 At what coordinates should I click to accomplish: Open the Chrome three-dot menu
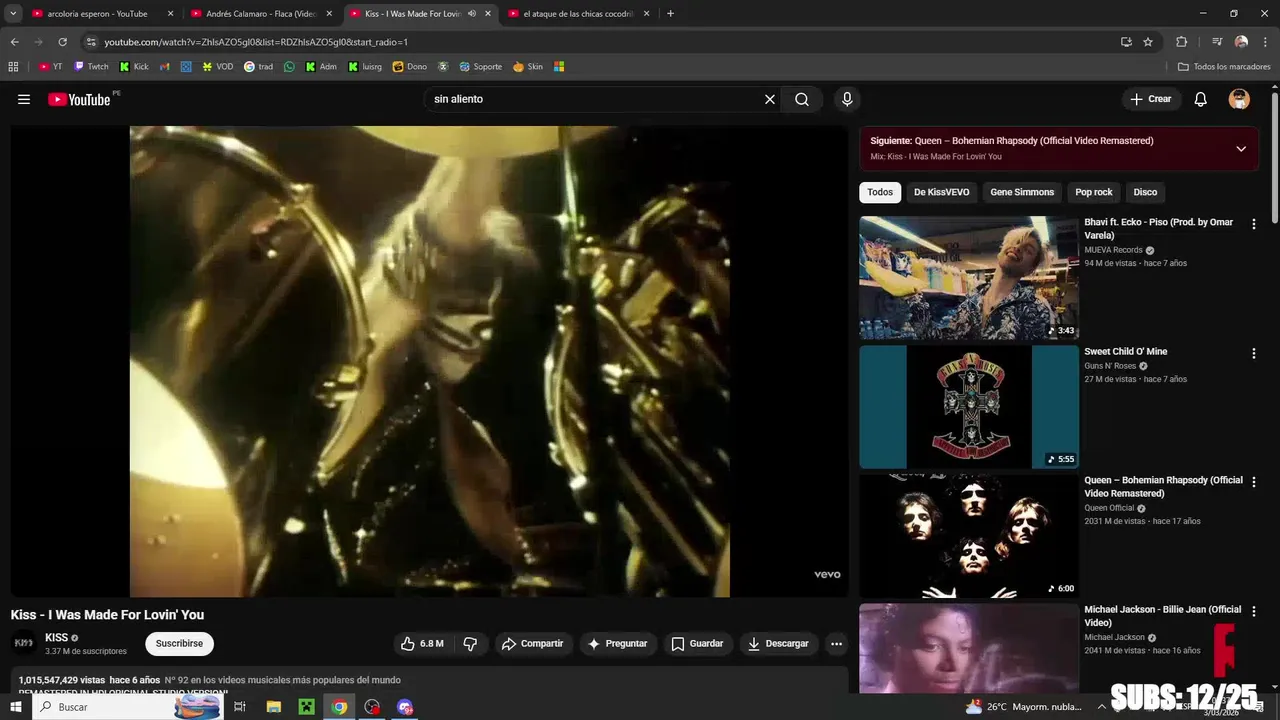tap(1265, 42)
